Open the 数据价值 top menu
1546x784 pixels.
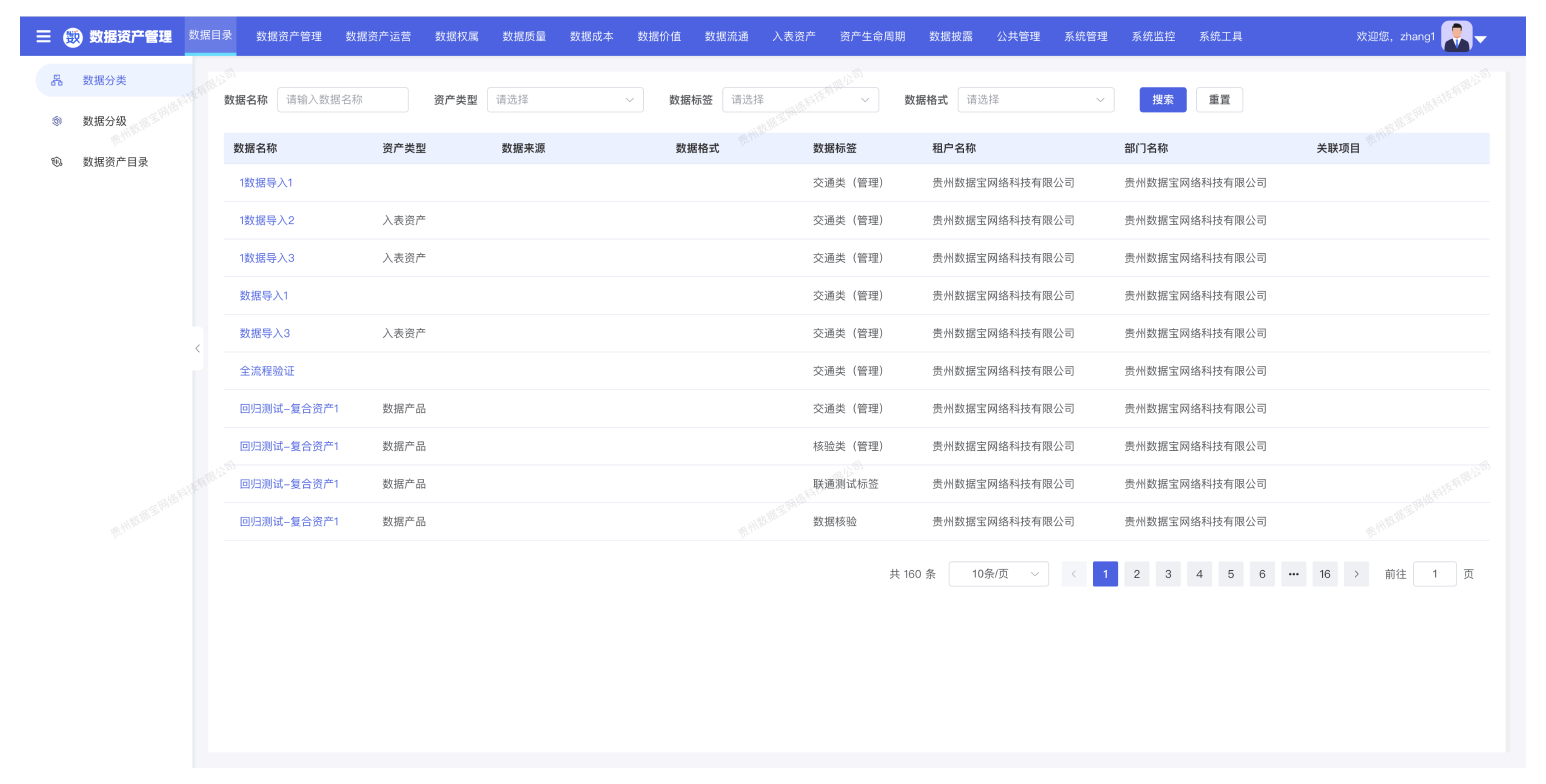(659, 37)
